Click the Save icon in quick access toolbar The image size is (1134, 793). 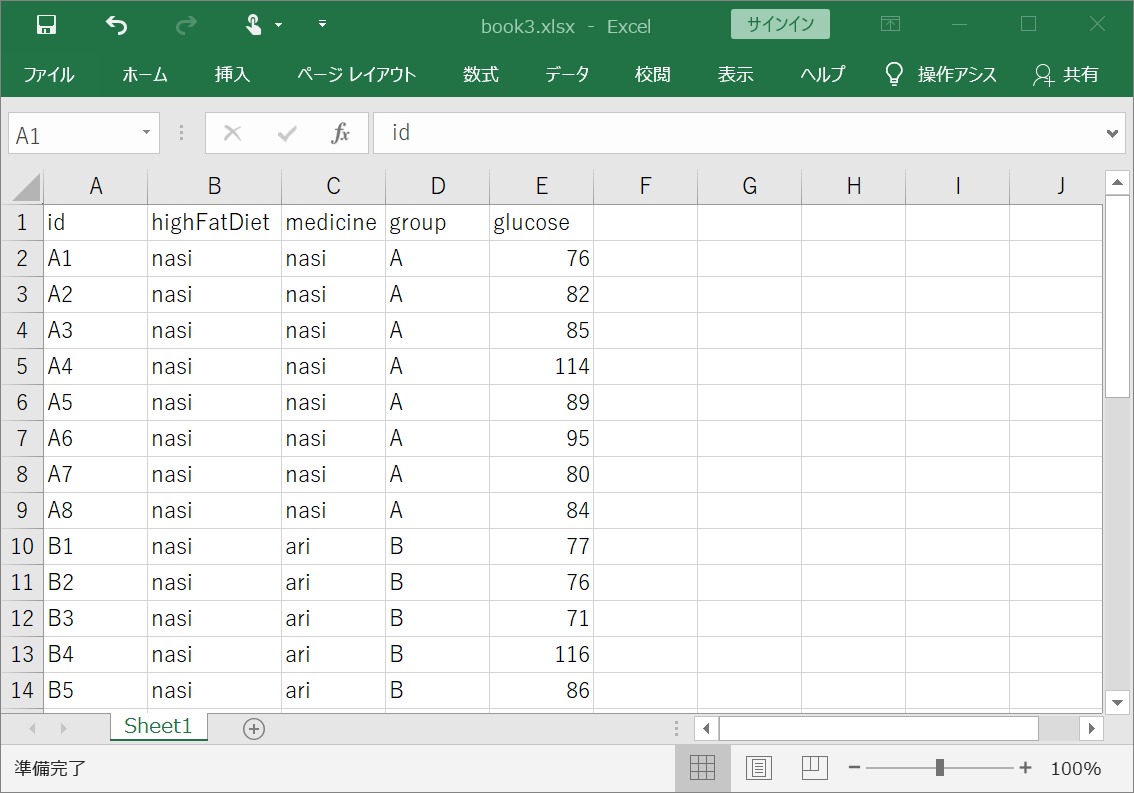pyautogui.click(x=46, y=25)
